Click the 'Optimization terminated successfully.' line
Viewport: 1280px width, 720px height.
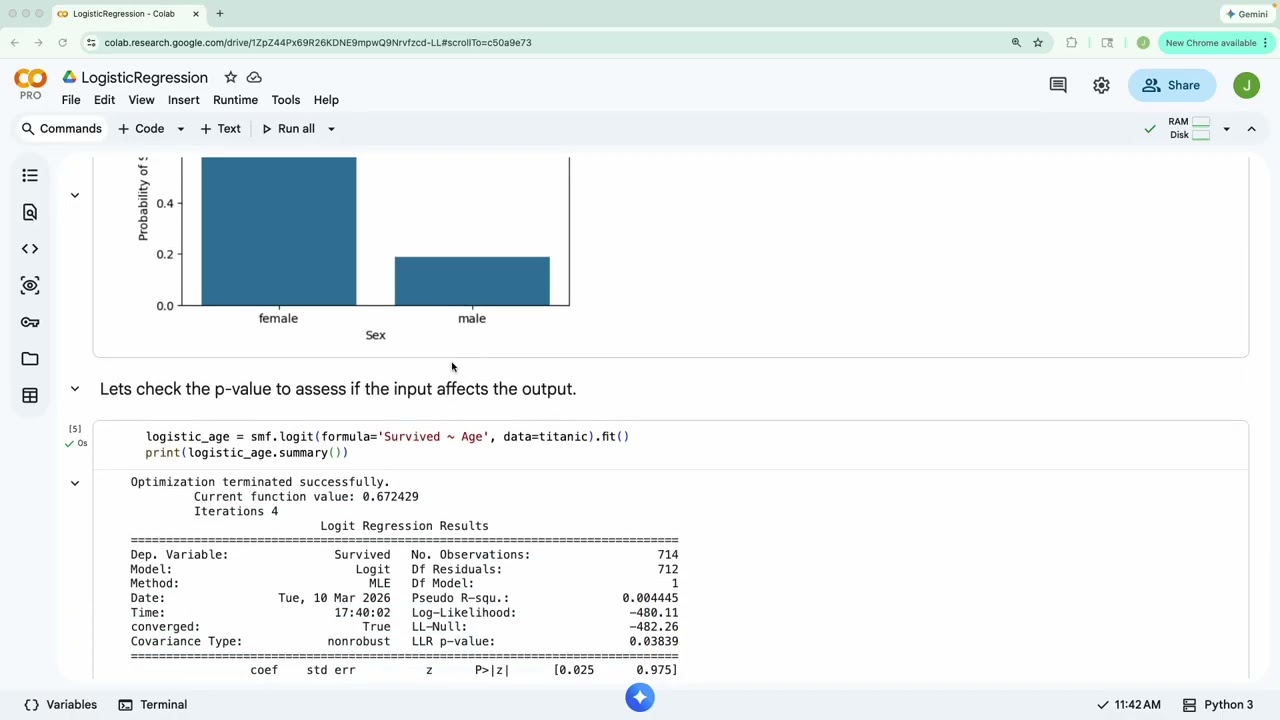260,482
